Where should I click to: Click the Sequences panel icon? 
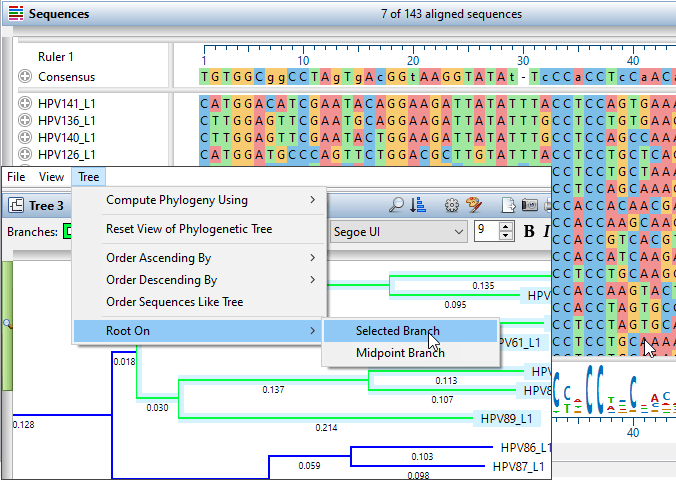coord(16,13)
